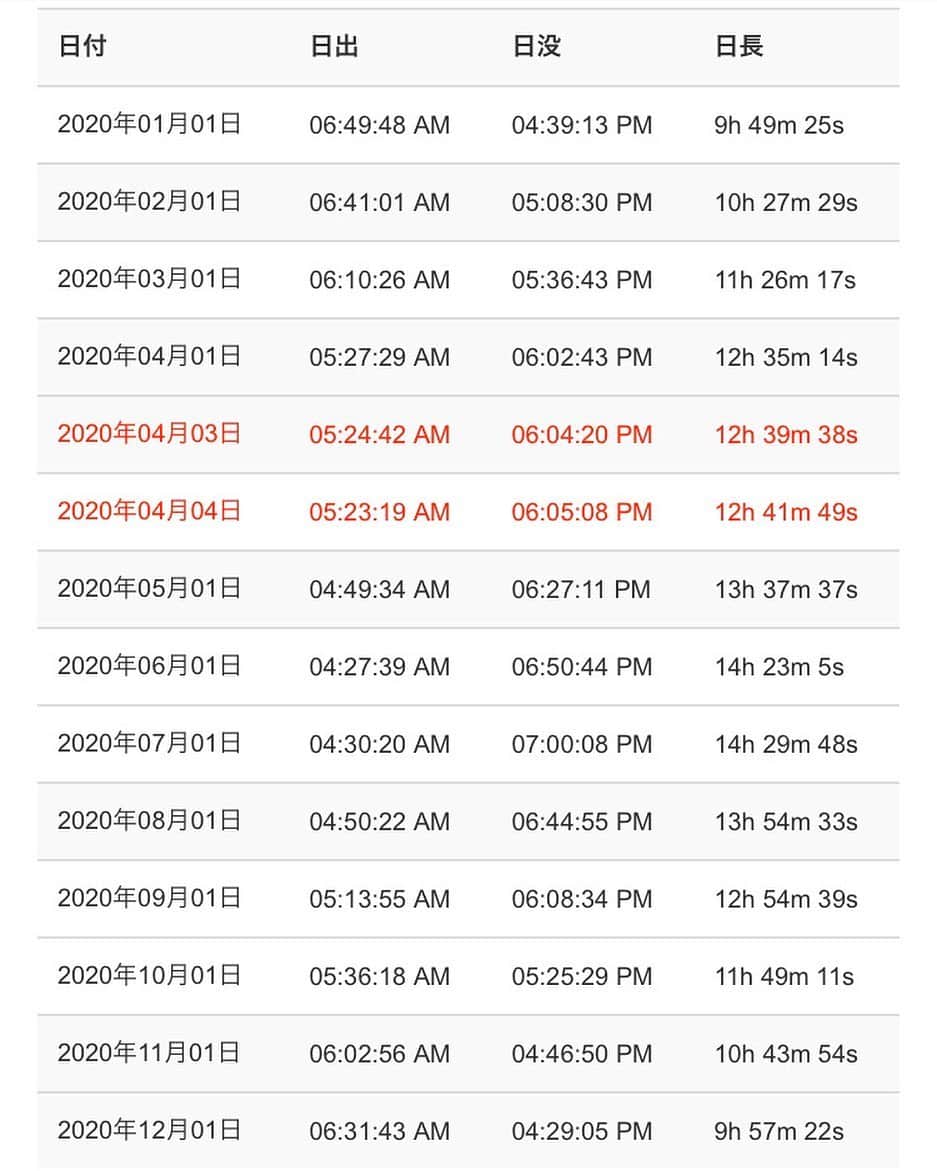Click red sunset time 06:04:20 PM
937x1171 pixels.
pos(582,435)
